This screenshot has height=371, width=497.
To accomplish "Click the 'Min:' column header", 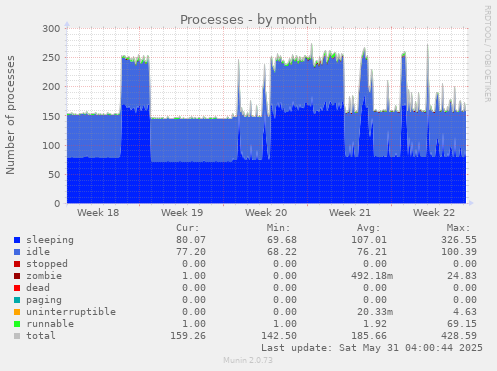I will tap(279, 228).
